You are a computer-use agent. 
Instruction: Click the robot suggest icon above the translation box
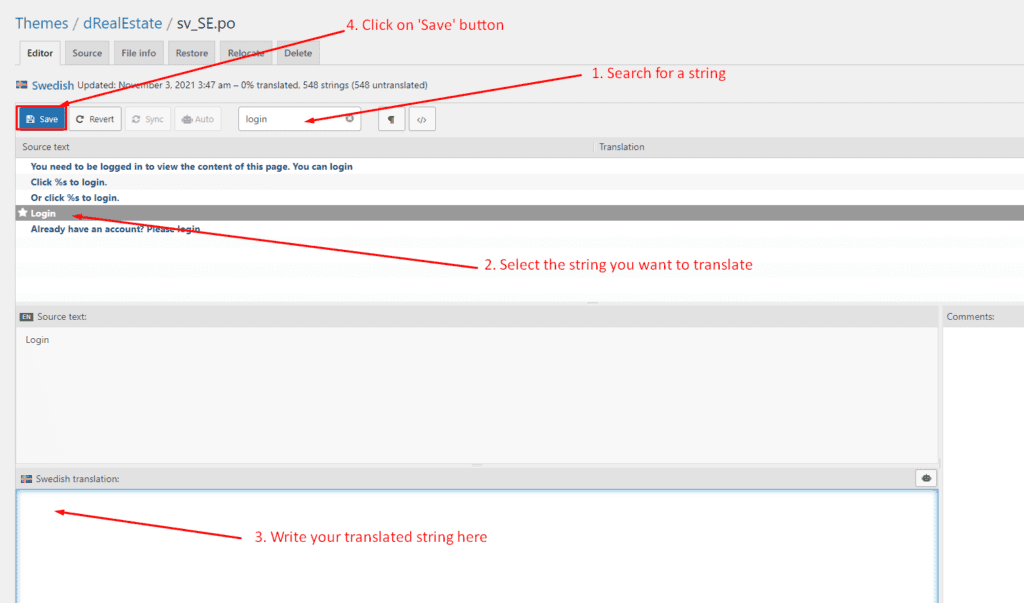(x=926, y=478)
